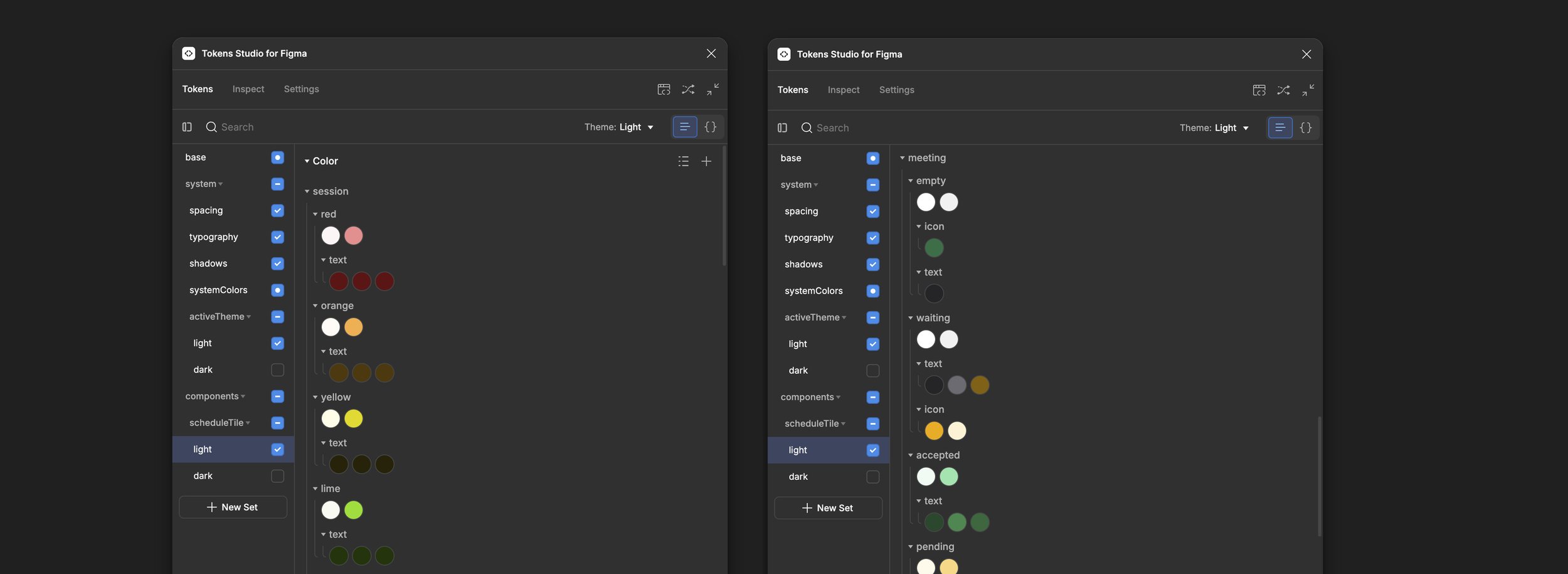Open Settings tab in right window

click(897, 90)
